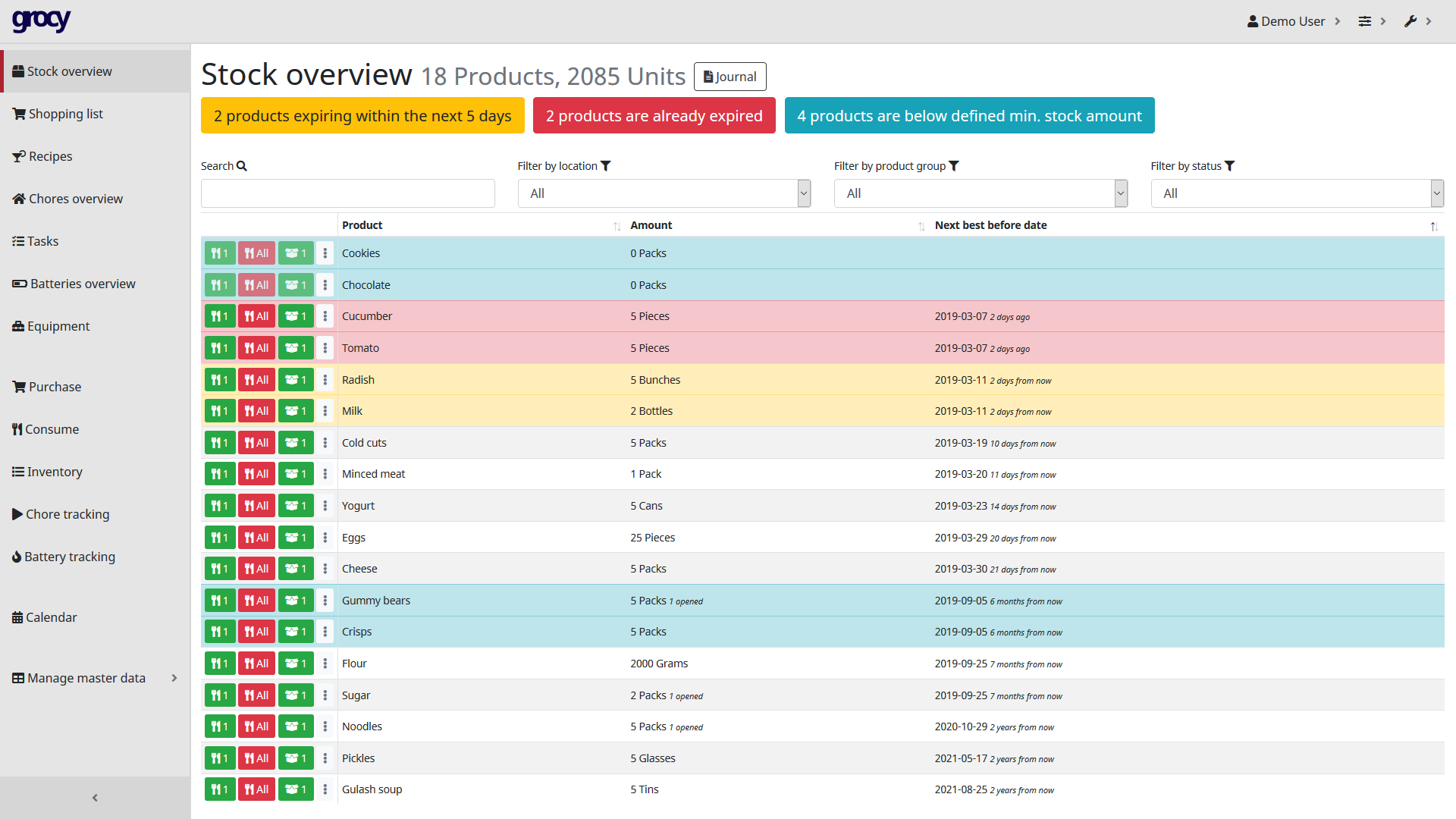Open the Filter by status dropdown

pyautogui.click(x=1296, y=193)
